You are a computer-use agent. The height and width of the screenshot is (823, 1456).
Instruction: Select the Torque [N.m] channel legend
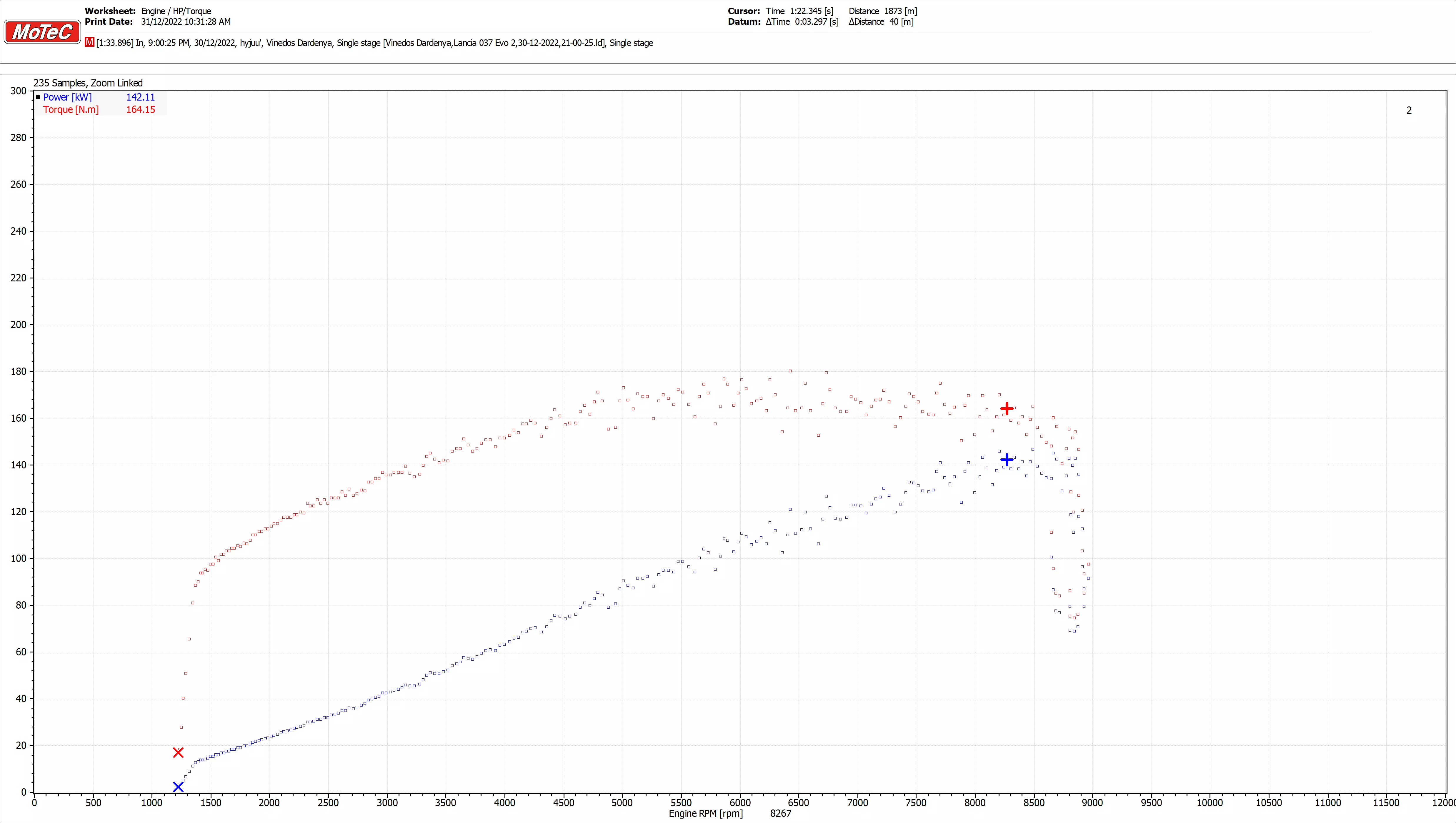point(71,110)
